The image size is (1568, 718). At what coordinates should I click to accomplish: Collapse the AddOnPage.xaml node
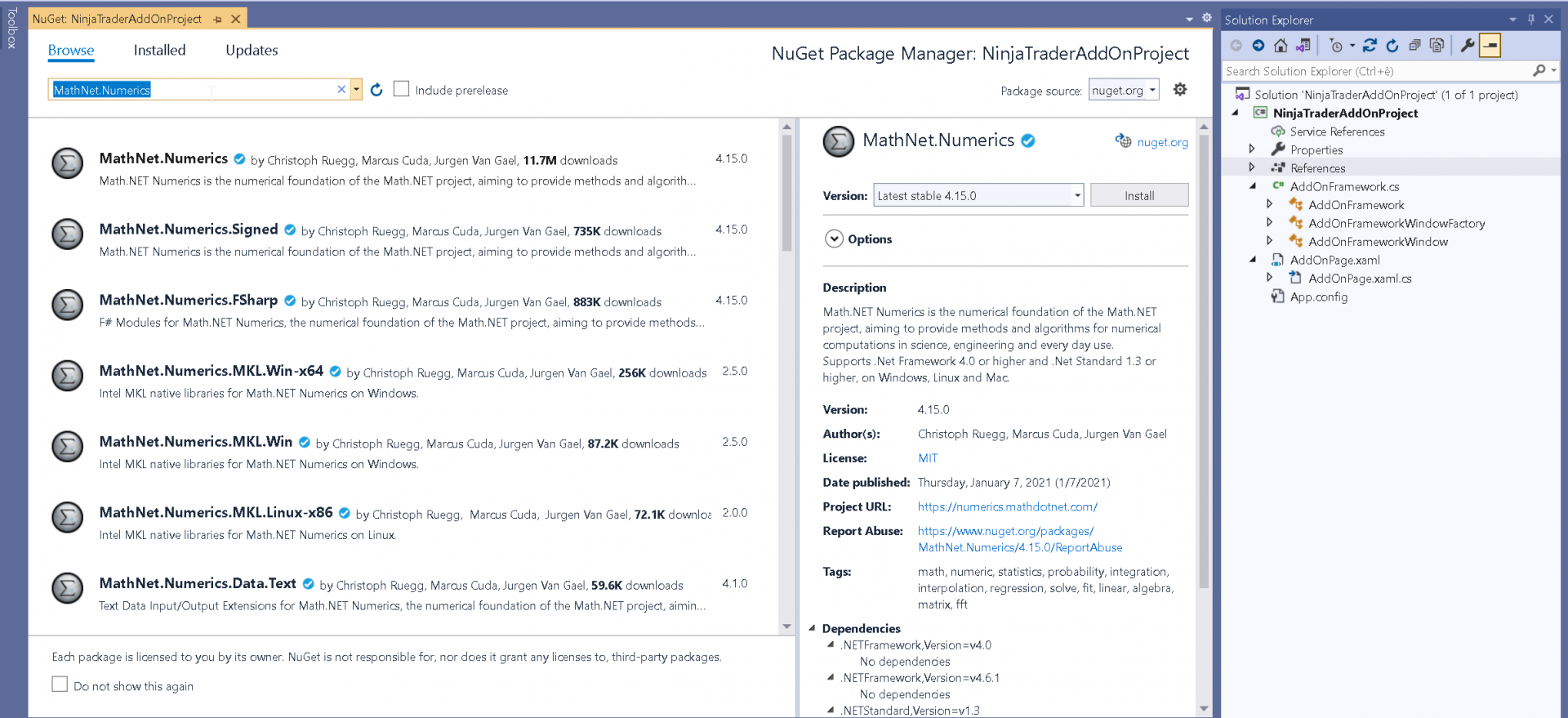point(1252,260)
